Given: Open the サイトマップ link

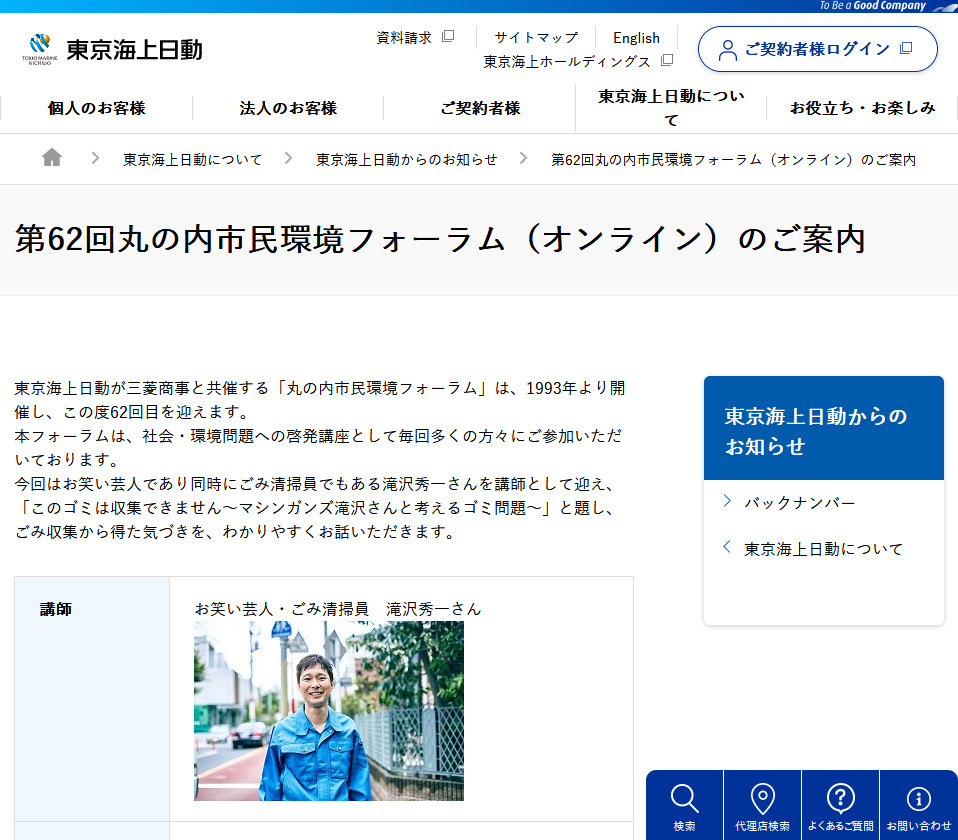Looking at the screenshot, I should click(535, 37).
